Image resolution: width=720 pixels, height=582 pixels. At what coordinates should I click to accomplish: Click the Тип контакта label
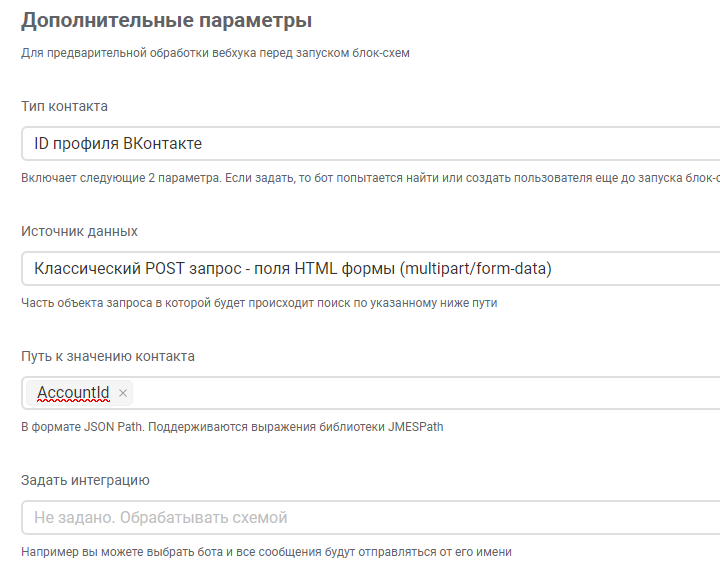(64, 106)
